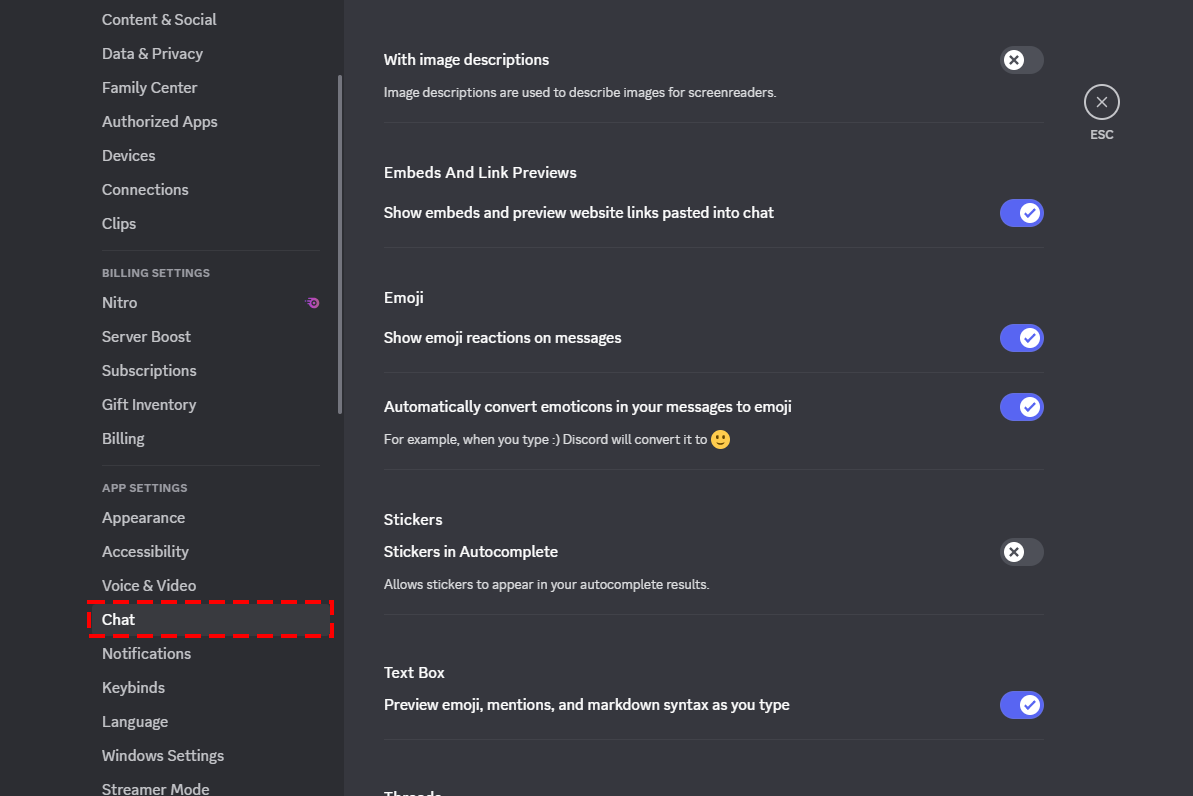Viewport: 1193px width, 796px height.
Task: Click the smiley emoji example image
Action: [x=720, y=439]
